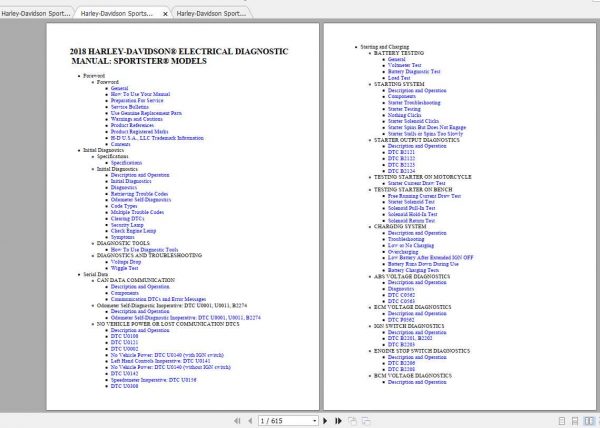Open the Overcharging link
The width and height of the screenshot is (600, 428).
[403, 252]
